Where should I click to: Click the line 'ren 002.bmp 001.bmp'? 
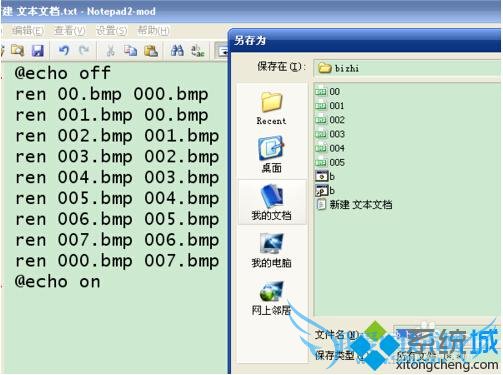pyautogui.click(x=117, y=136)
